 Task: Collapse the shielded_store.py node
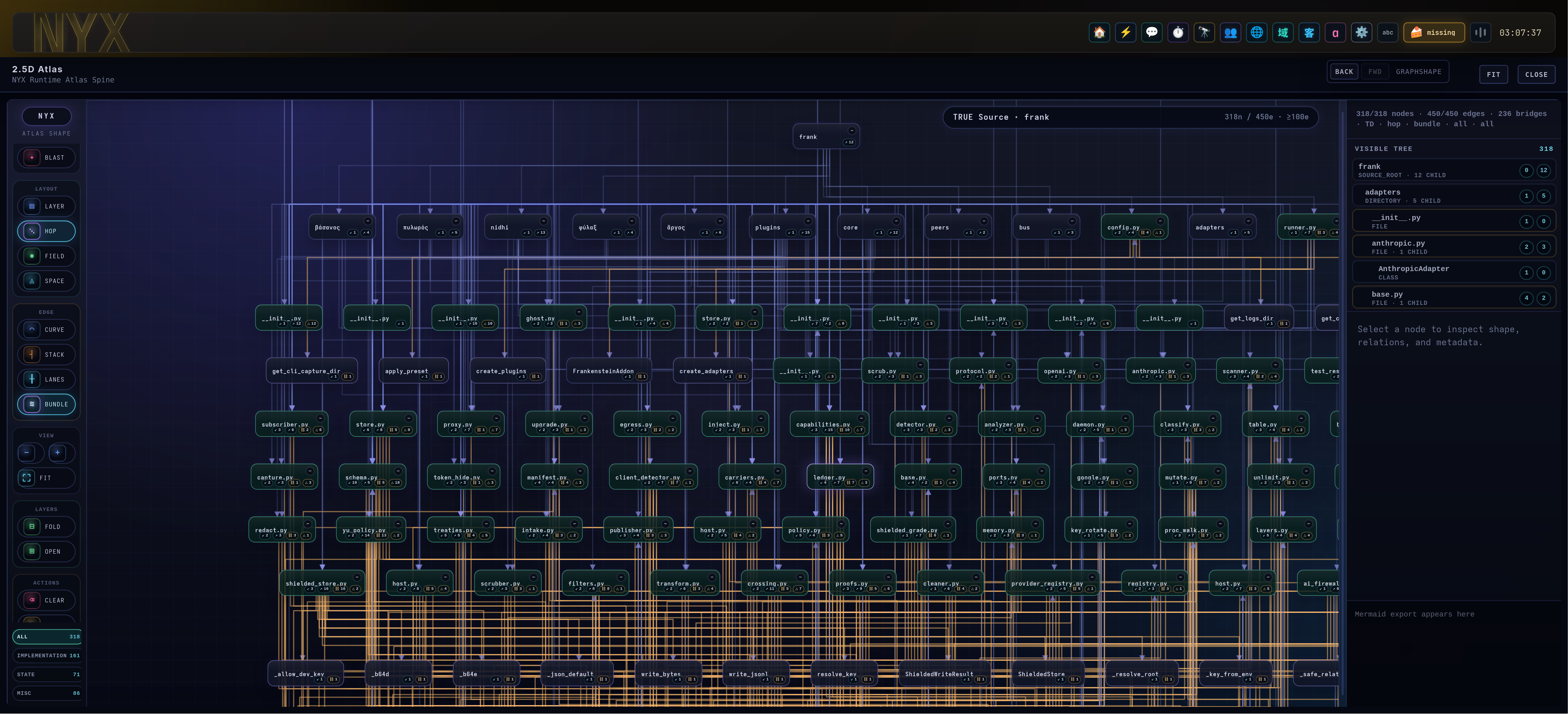click(357, 577)
